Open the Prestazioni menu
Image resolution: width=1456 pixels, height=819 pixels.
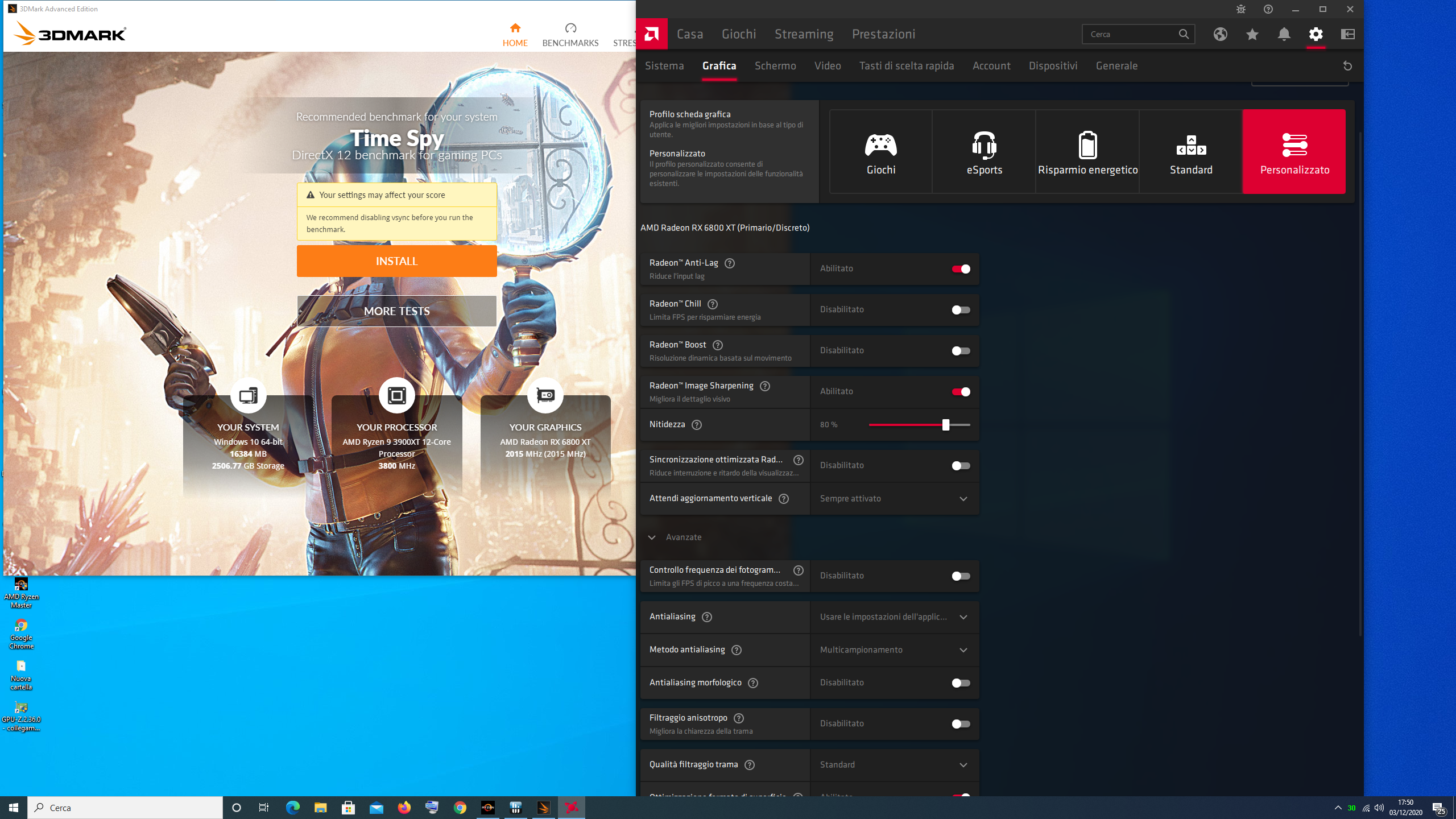coord(883,34)
